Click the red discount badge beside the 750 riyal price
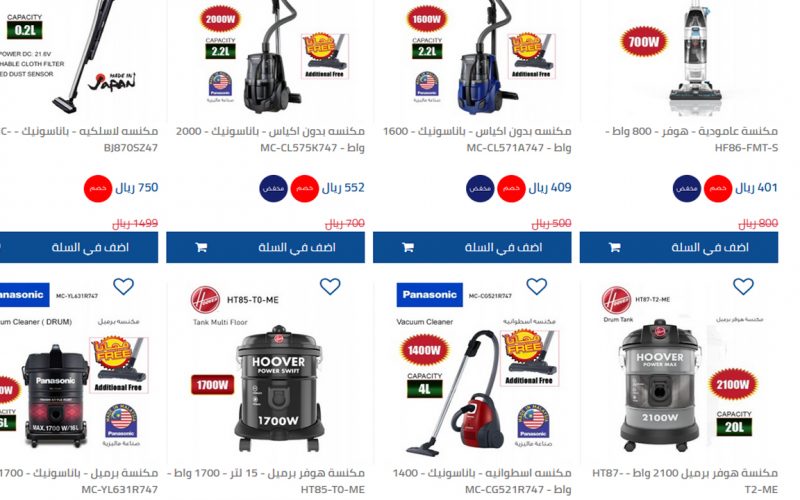Viewport: 800px width, 500px height. point(98,188)
